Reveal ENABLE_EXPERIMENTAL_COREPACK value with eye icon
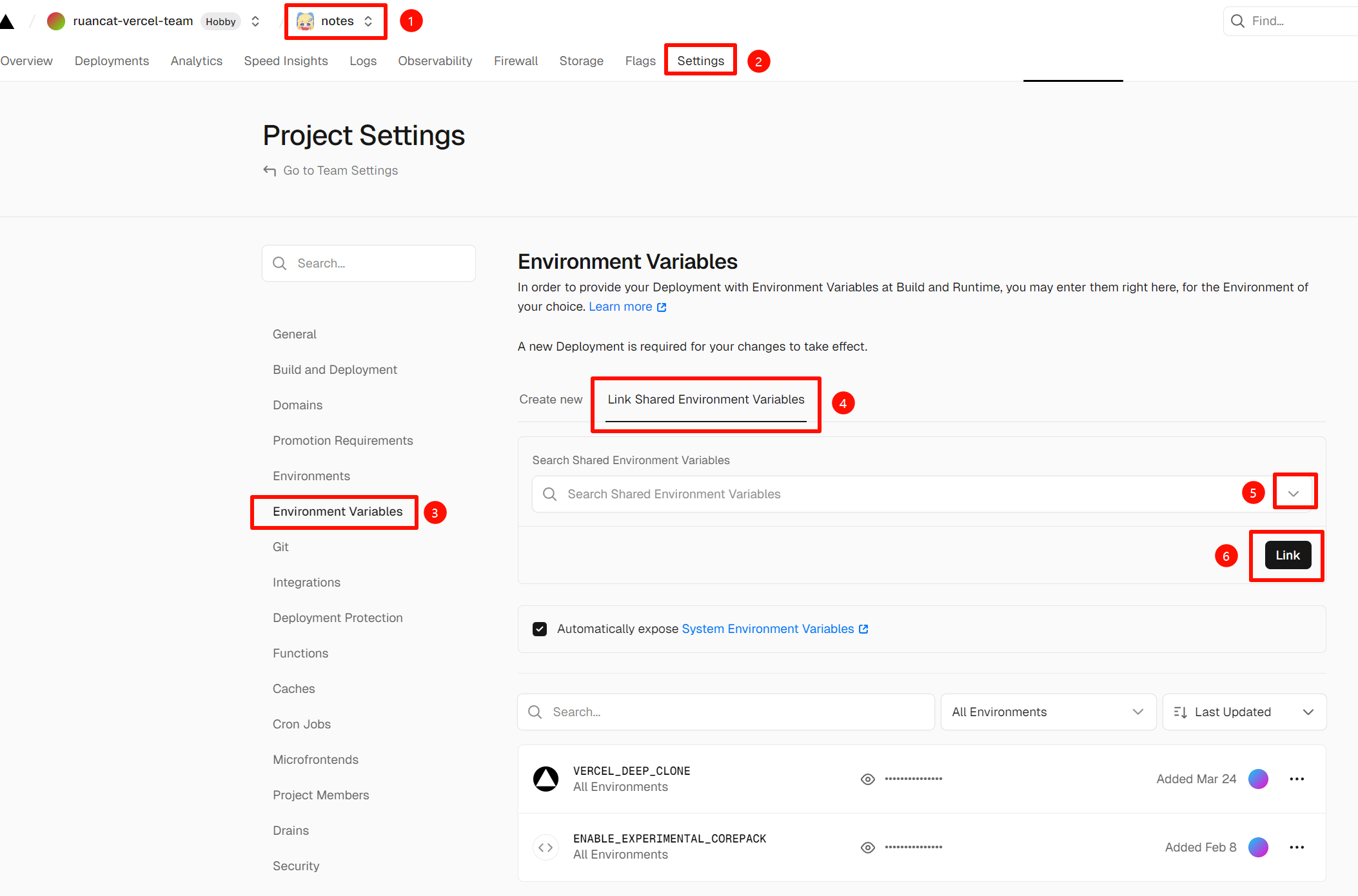This screenshot has width=1358, height=896. click(x=868, y=848)
